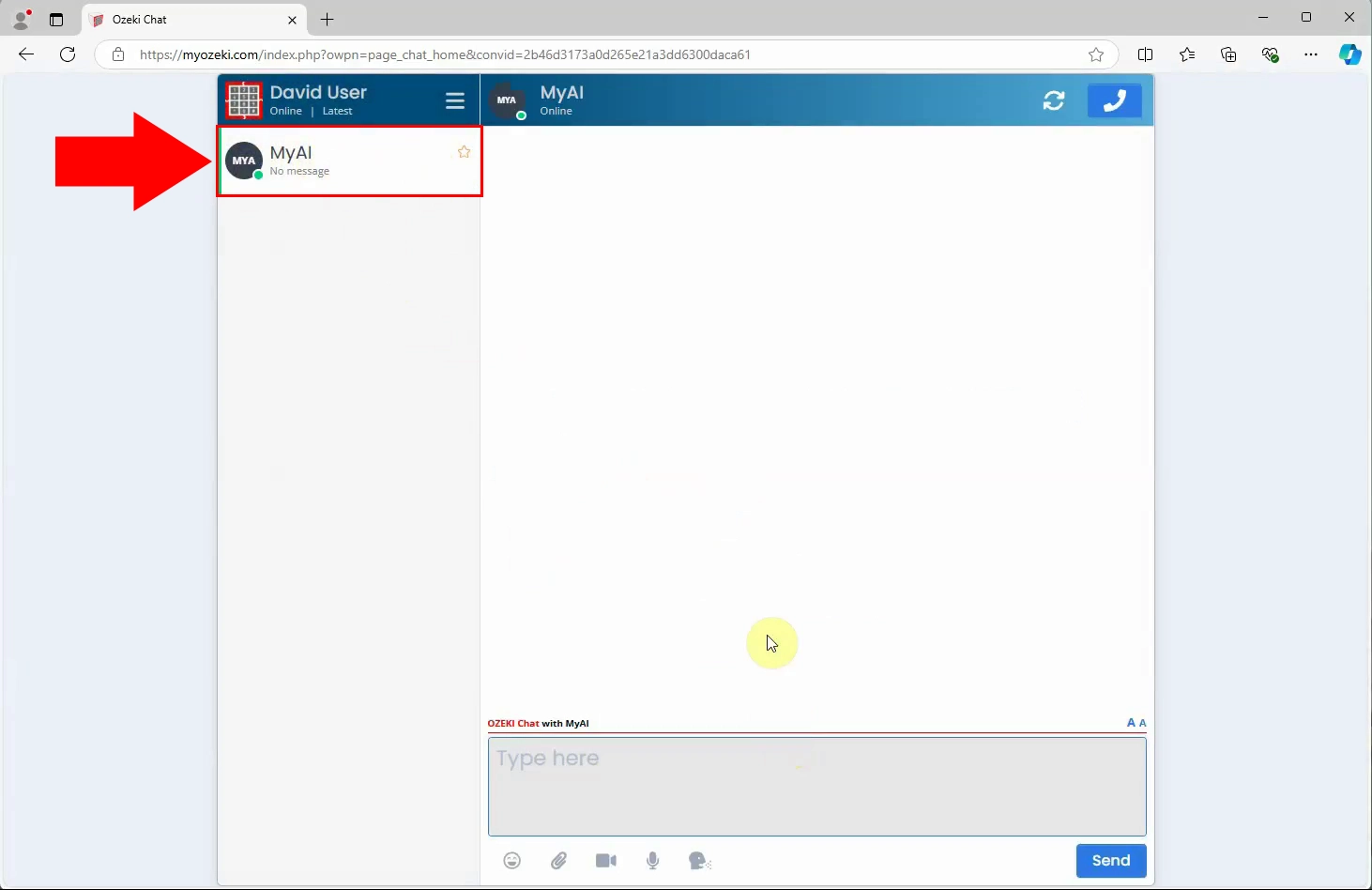Open the browser Favorites list
This screenshot has height=890, width=1372.
pyautogui.click(x=1187, y=54)
